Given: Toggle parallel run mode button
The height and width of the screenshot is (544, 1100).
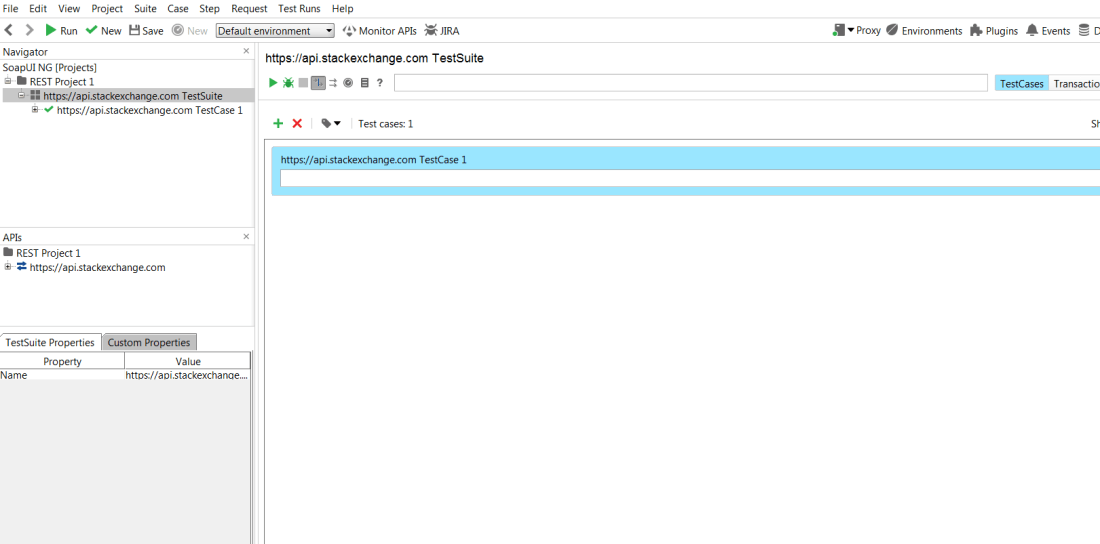Looking at the screenshot, I should point(333,83).
